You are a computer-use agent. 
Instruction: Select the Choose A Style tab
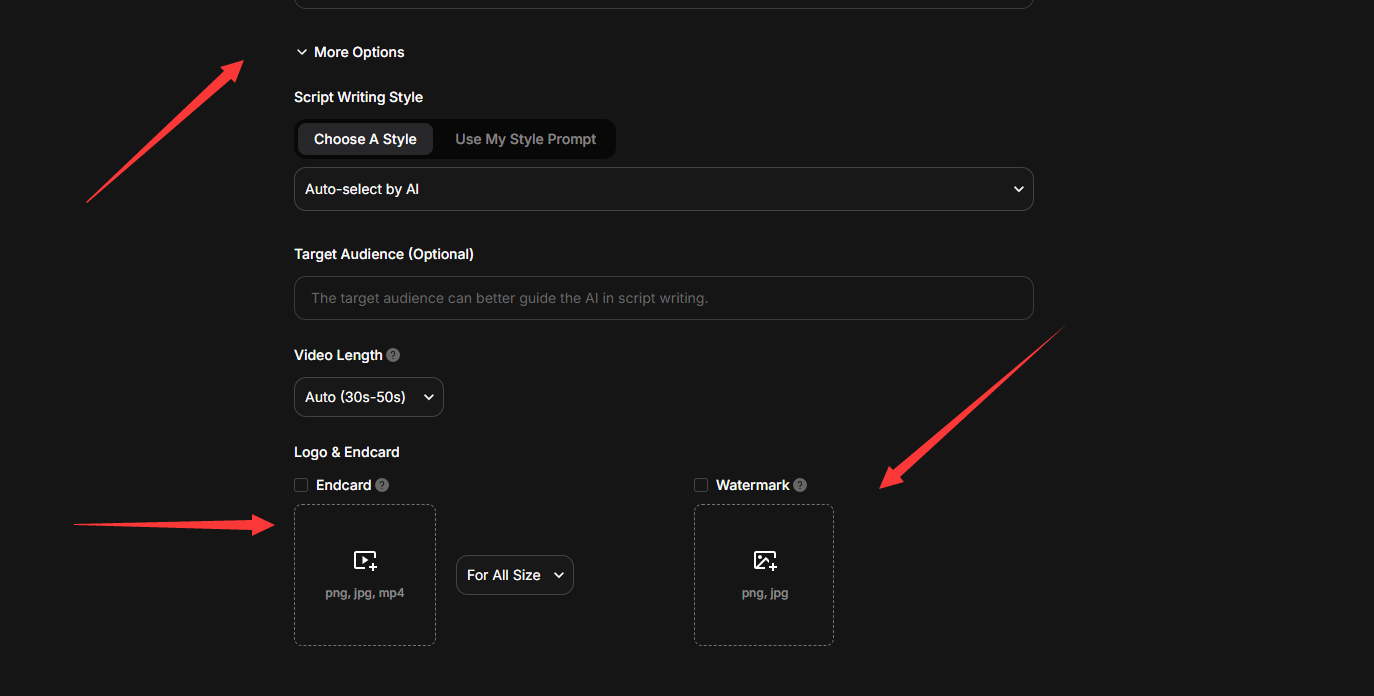(365, 139)
